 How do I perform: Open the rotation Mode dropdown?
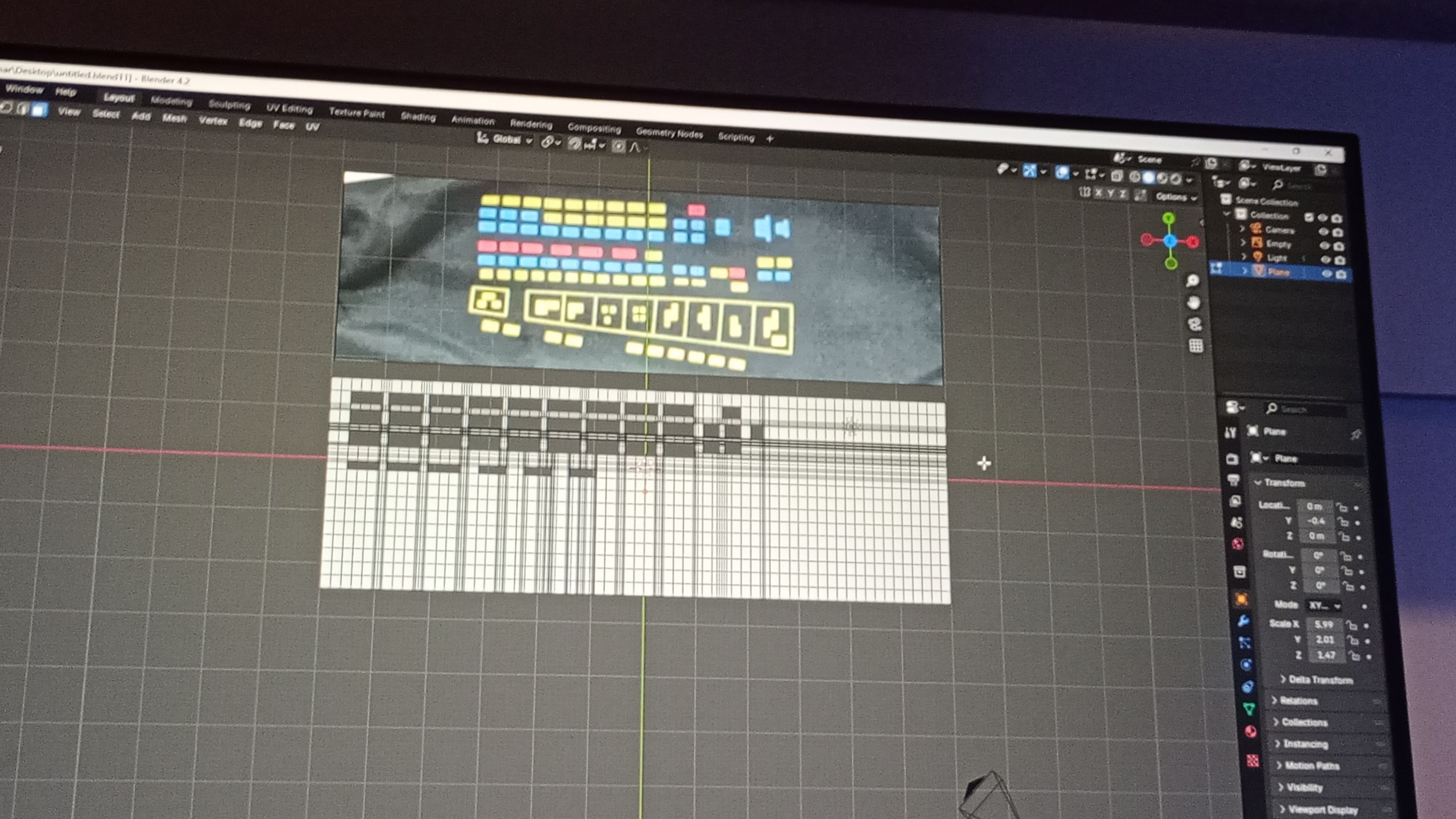coord(1324,606)
